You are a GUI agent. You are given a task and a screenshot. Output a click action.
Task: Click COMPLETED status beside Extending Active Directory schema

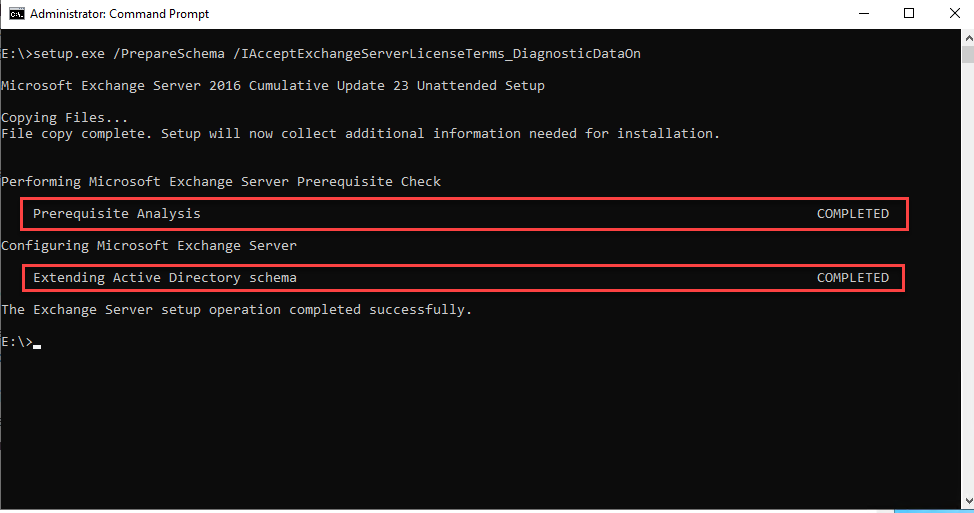coord(853,278)
